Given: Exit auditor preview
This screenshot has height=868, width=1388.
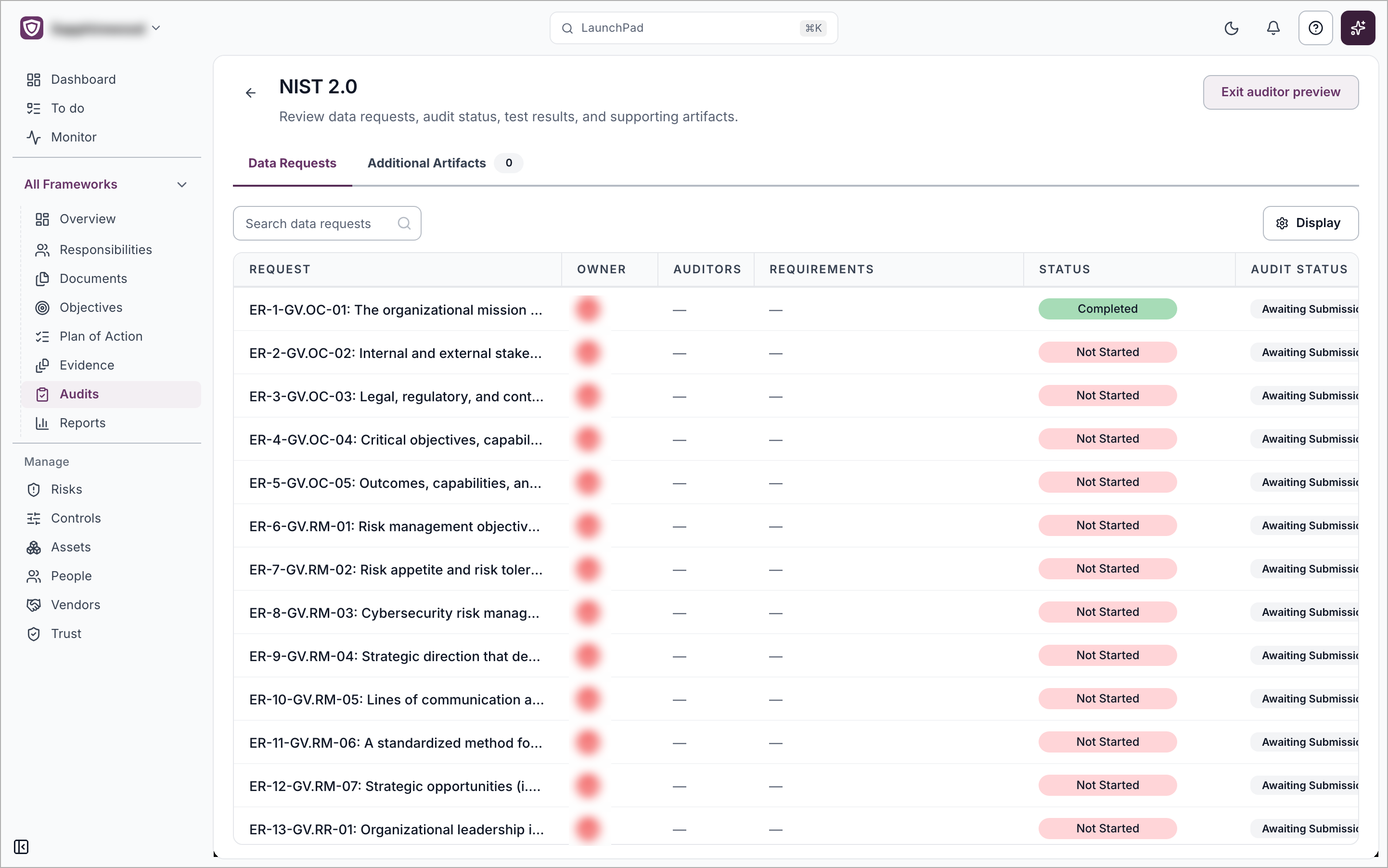Looking at the screenshot, I should point(1280,92).
